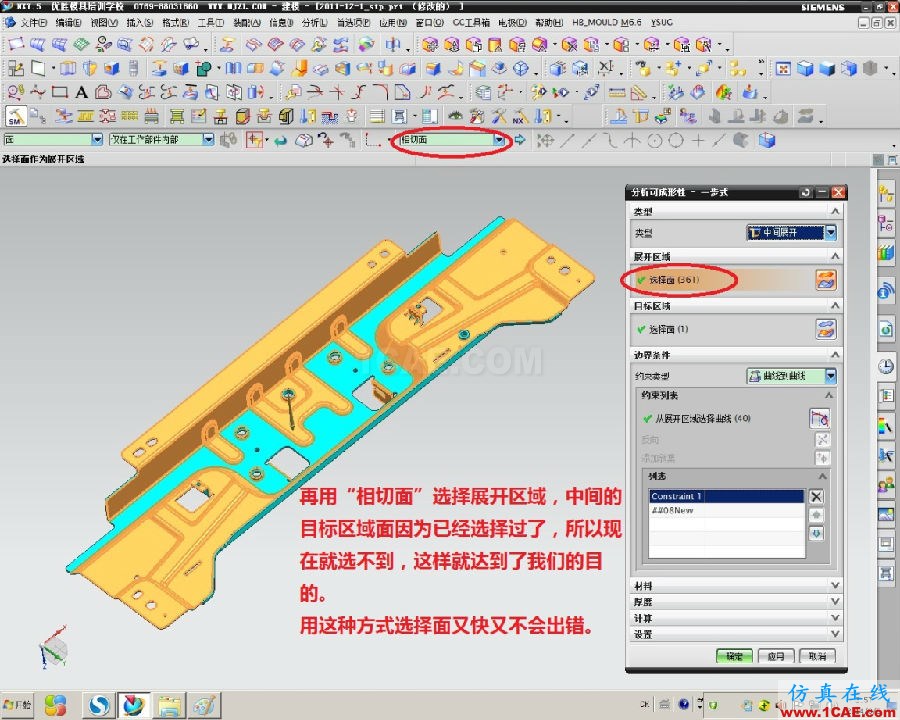Screen dimensions: 900x720
Task: Select Constraint 1 in the list
Action: pyautogui.click(x=727, y=496)
